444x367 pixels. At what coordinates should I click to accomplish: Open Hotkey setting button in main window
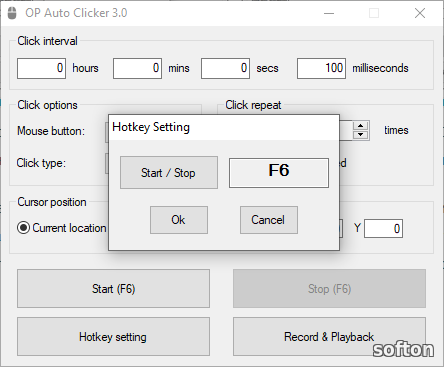click(113, 337)
